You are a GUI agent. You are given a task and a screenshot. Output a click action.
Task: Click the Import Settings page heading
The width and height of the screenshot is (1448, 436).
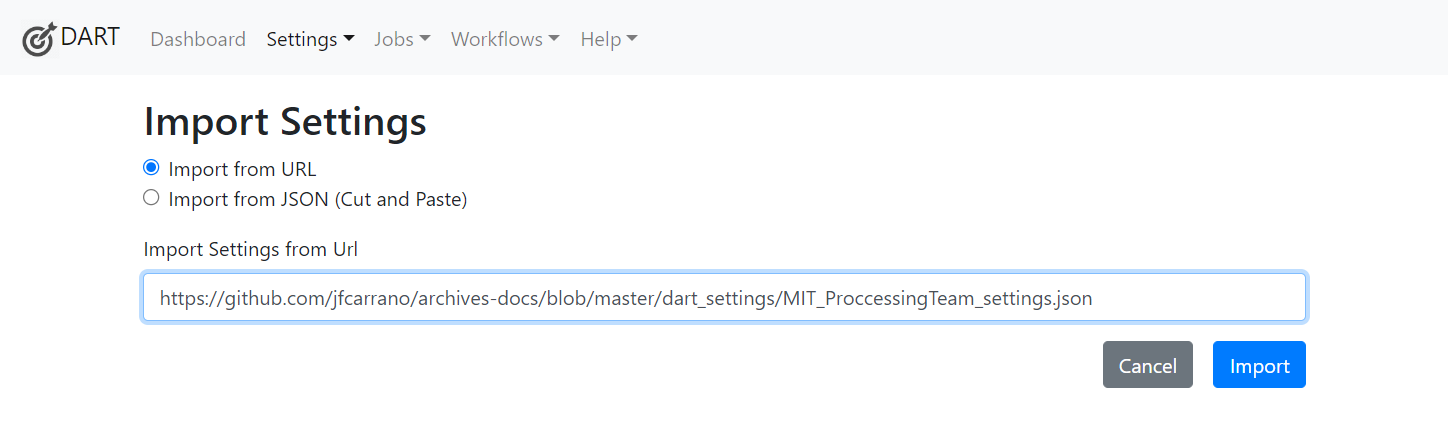tap(285, 122)
